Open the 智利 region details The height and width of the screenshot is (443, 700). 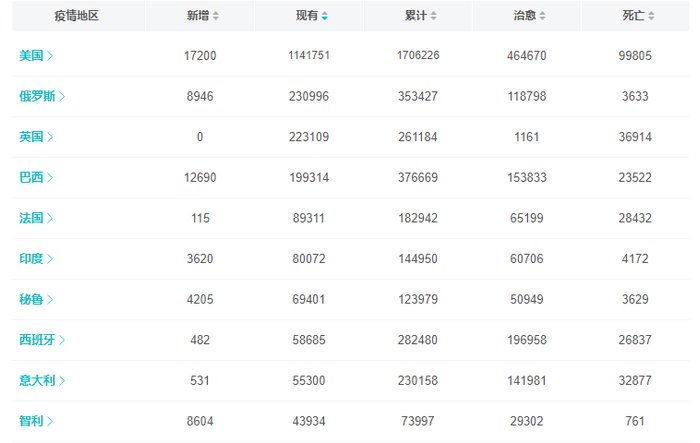(36, 422)
